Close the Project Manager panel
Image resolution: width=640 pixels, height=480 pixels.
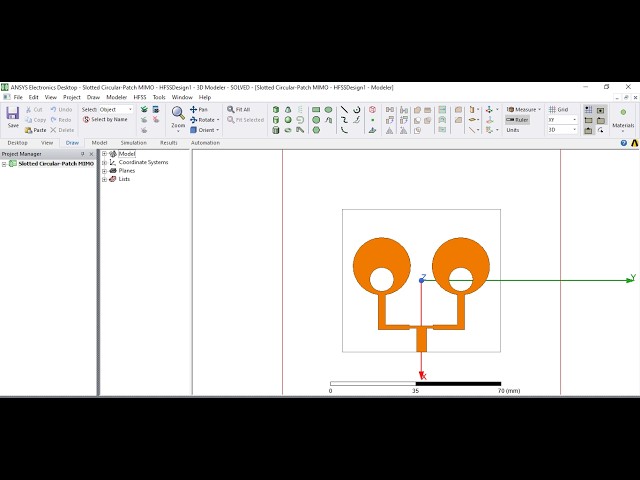tap(91, 154)
